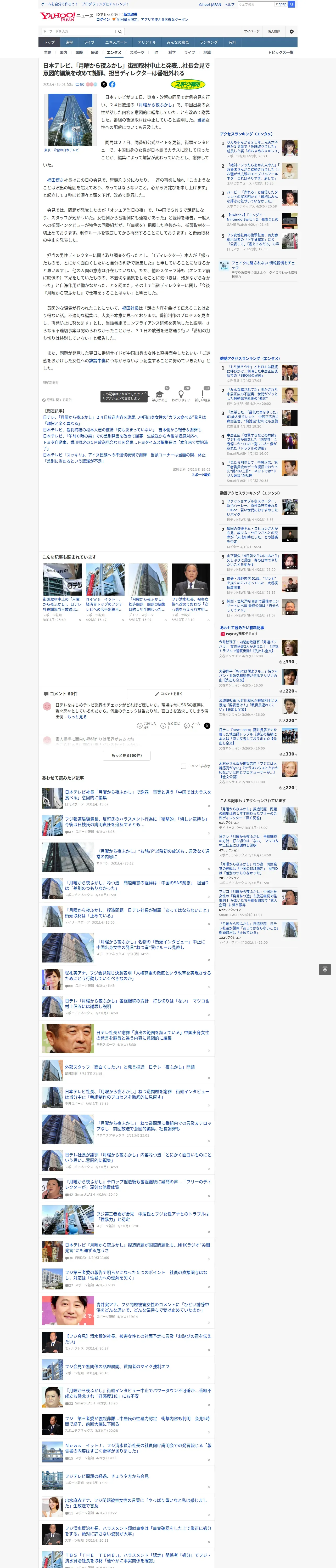Viewport: 336px width, 1568px height.
Task: Select the 速報 tab
Action: tap(69, 43)
